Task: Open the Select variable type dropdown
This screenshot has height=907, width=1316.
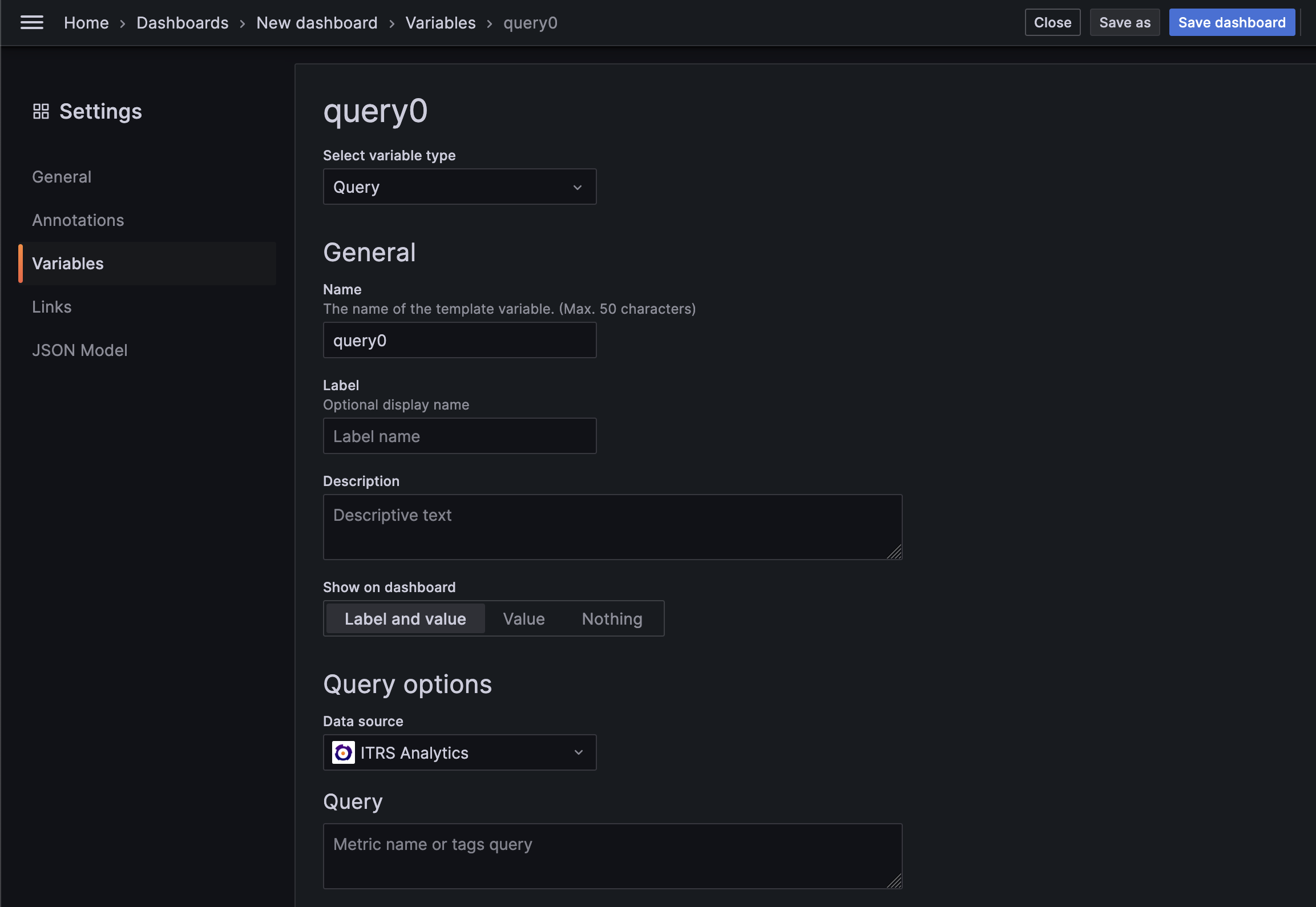Action: tap(451, 187)
